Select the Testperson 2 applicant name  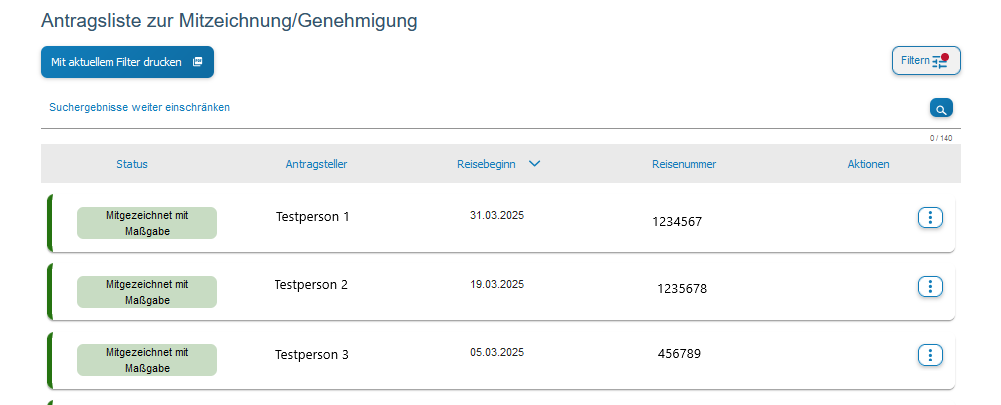[311, 285]
